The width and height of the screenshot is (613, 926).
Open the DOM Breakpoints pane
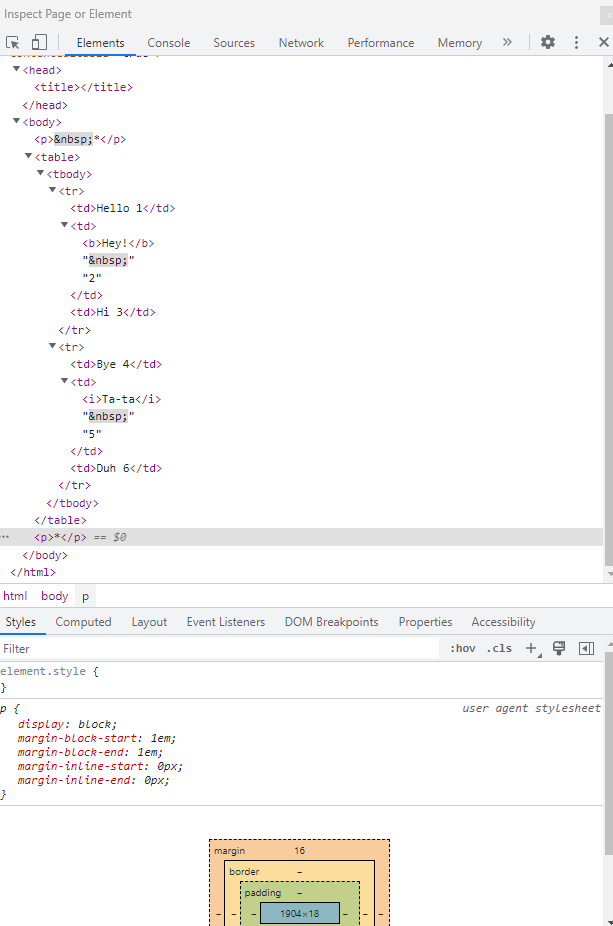click(x=331, y=622)
